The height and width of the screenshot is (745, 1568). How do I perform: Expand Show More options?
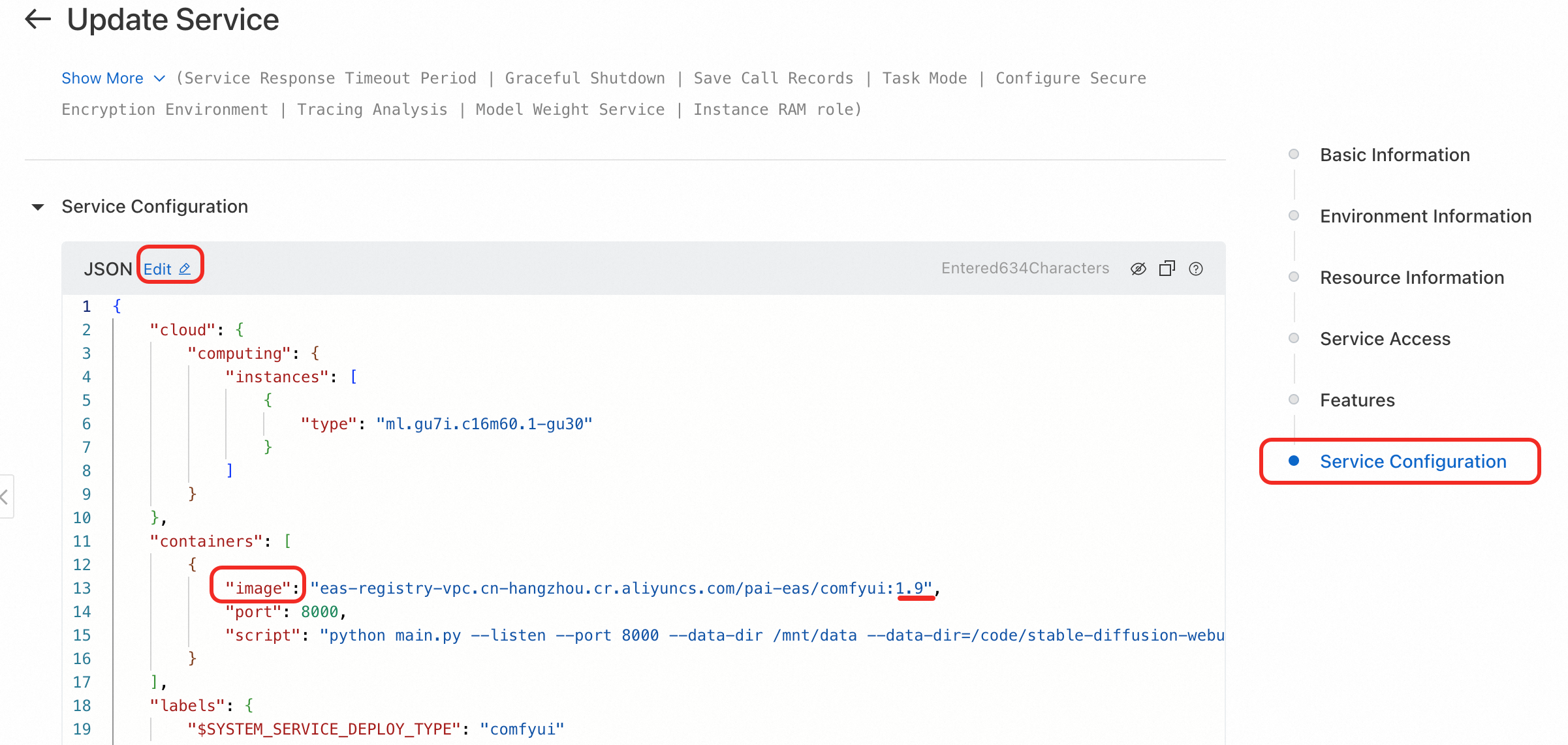click(102, 78)
